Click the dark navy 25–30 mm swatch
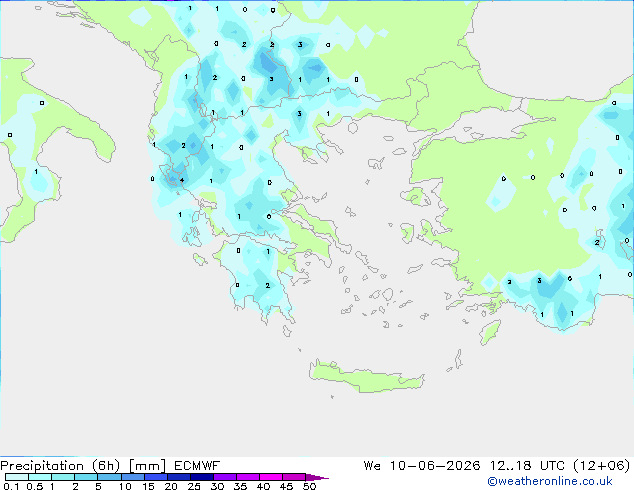Viewport: 634px width, 490px height. 202,477
